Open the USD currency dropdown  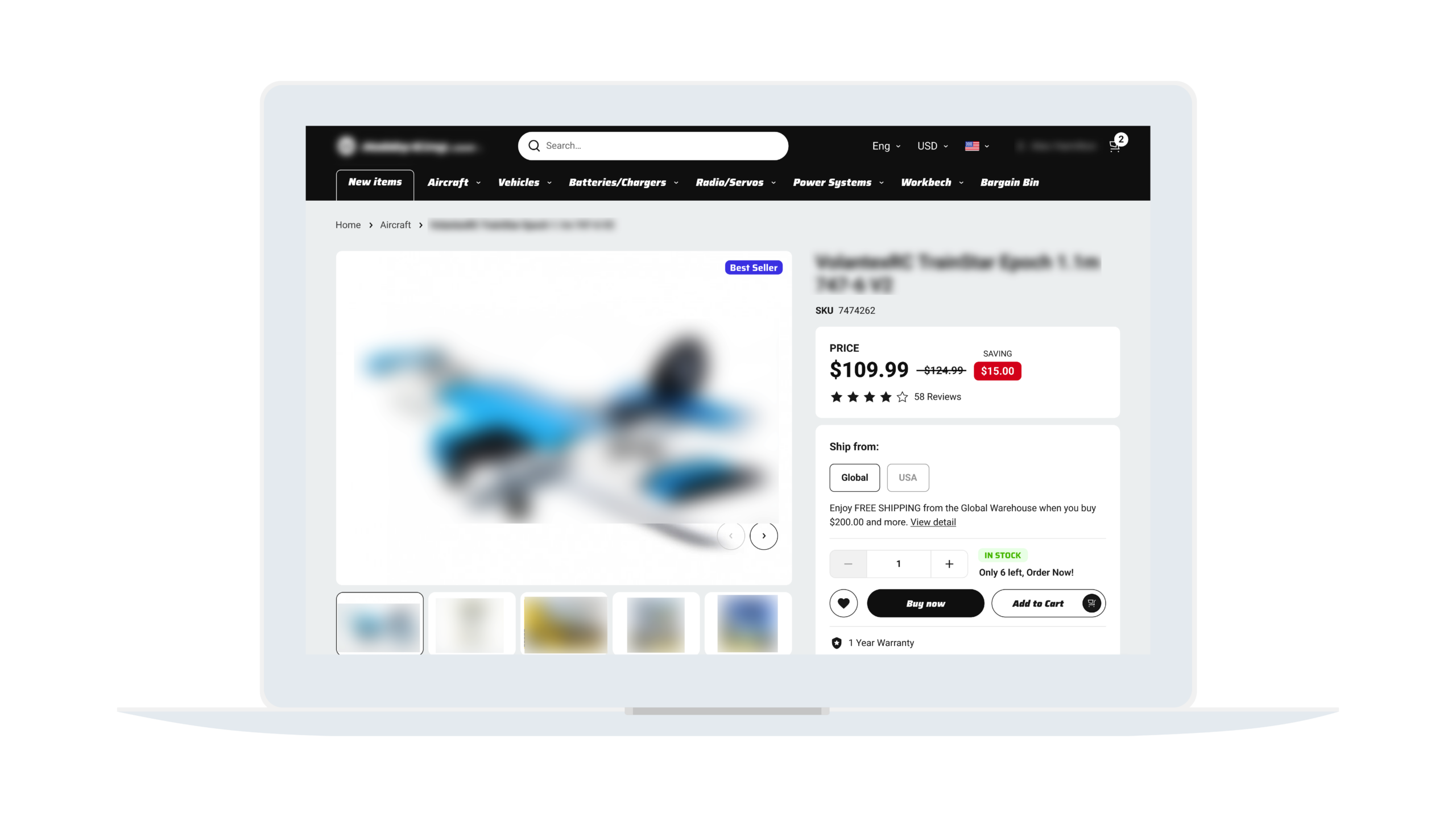coord(932,146)
